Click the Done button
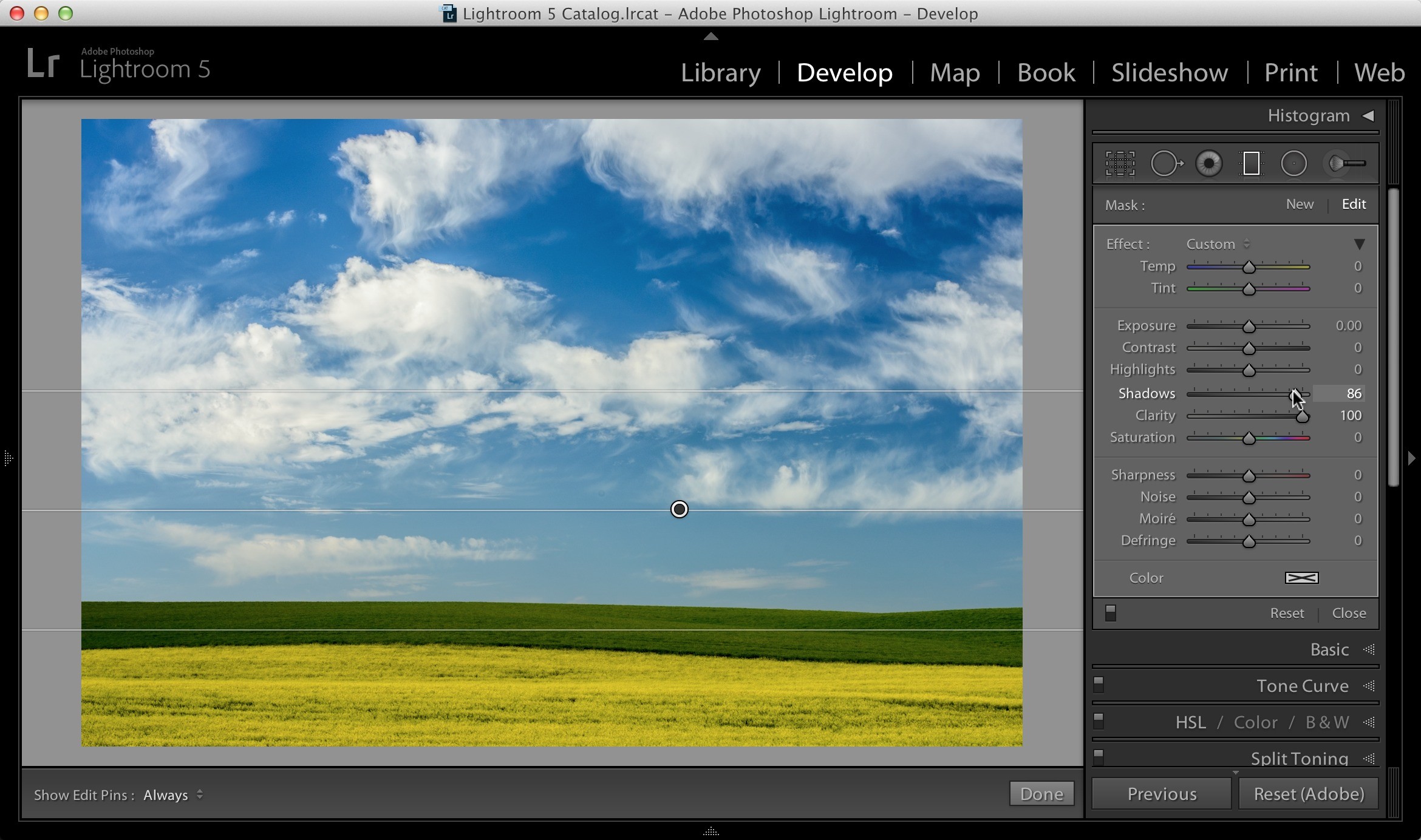1421x840 pixels. click(1041, 794)
